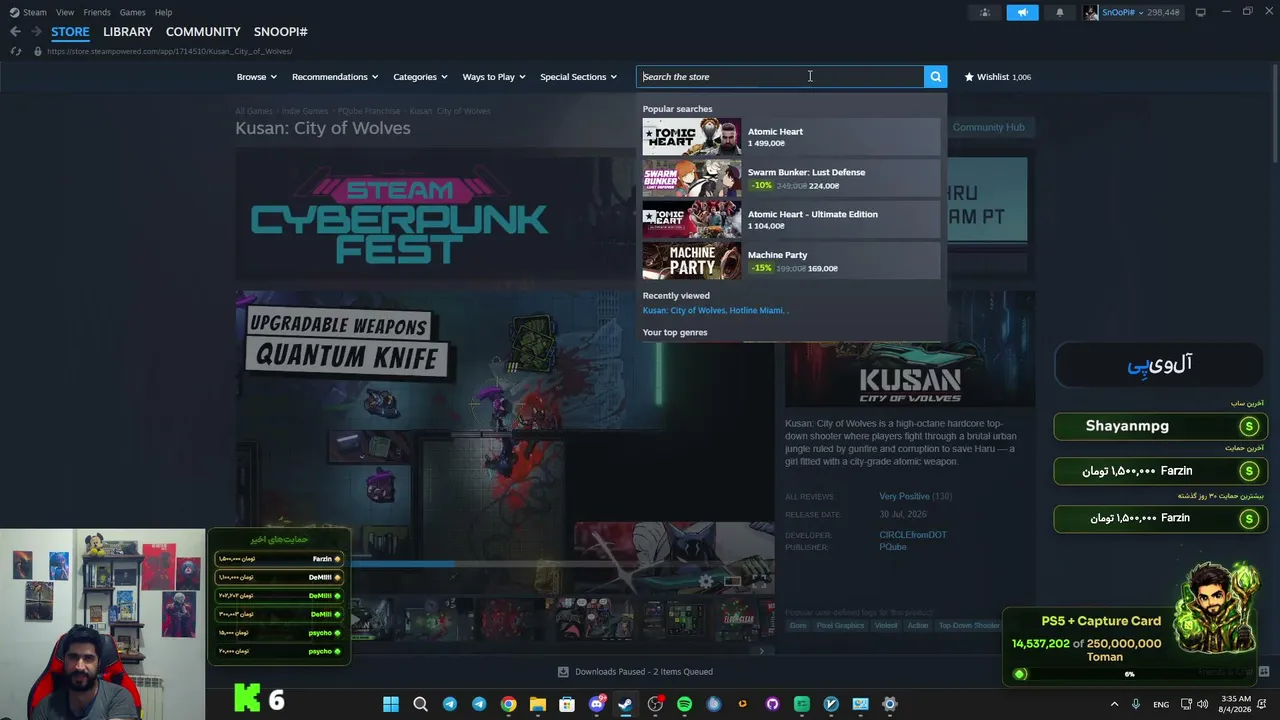The width and height of the screenshot is (1280, 720).
Task: Switch to the LIBRARY tab
Action: pos(128,32)
